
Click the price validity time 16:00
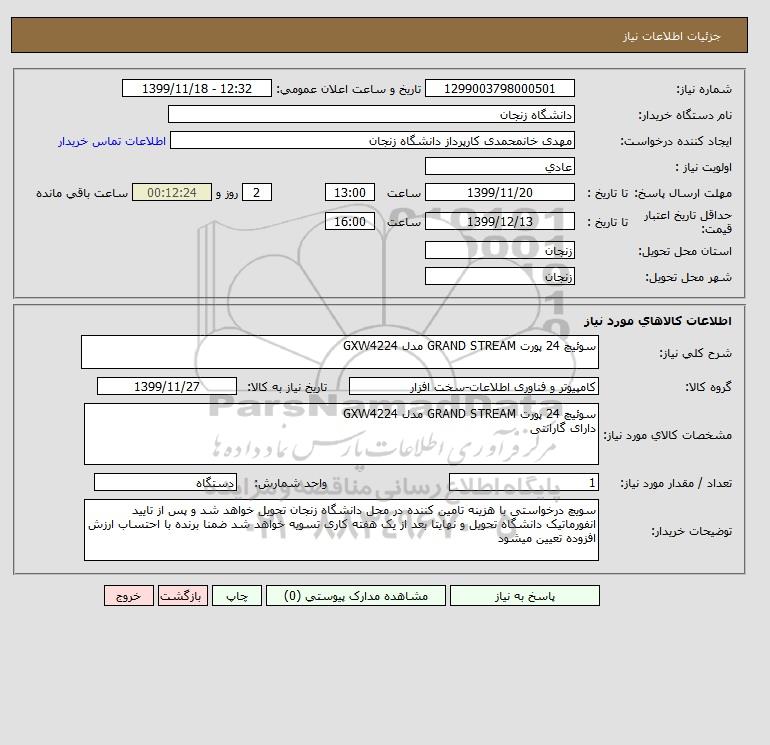click(350, 221)
